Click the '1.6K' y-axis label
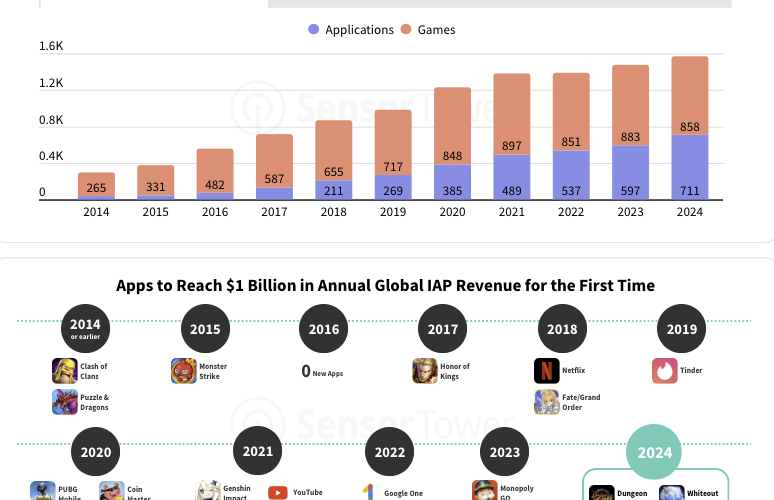This screenshot has width=774, height=500. (x=51, y=46)
